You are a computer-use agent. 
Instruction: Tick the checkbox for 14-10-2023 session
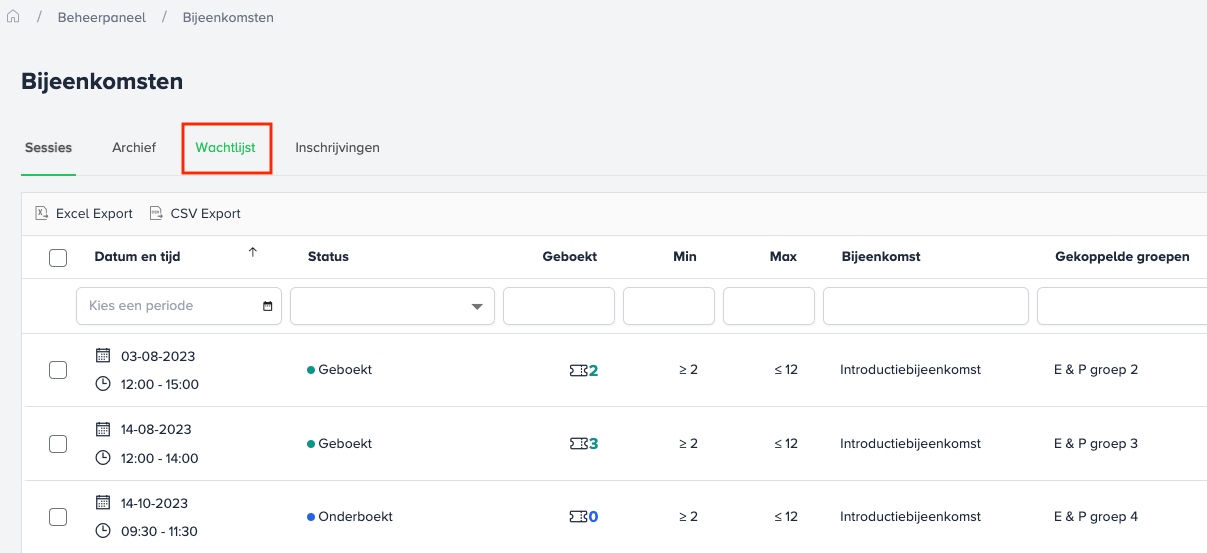58,517
